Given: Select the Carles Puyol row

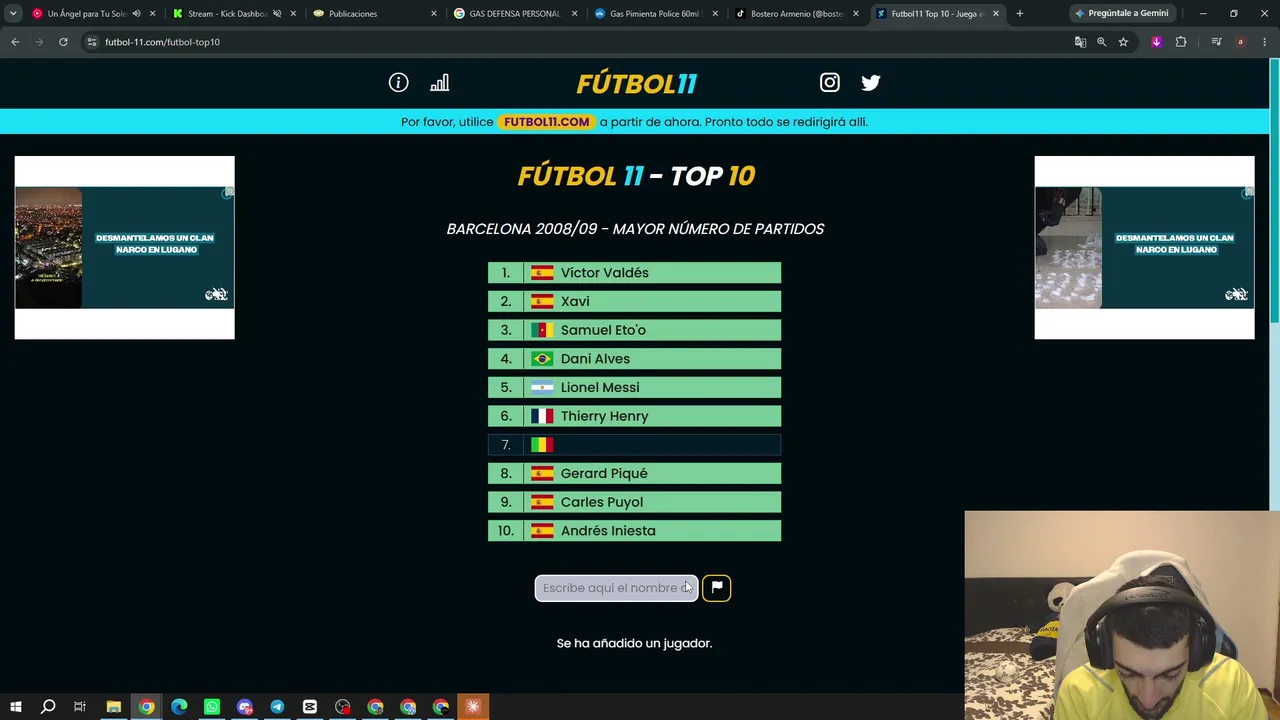Looking at the screenshot, I should coord(634,502).
